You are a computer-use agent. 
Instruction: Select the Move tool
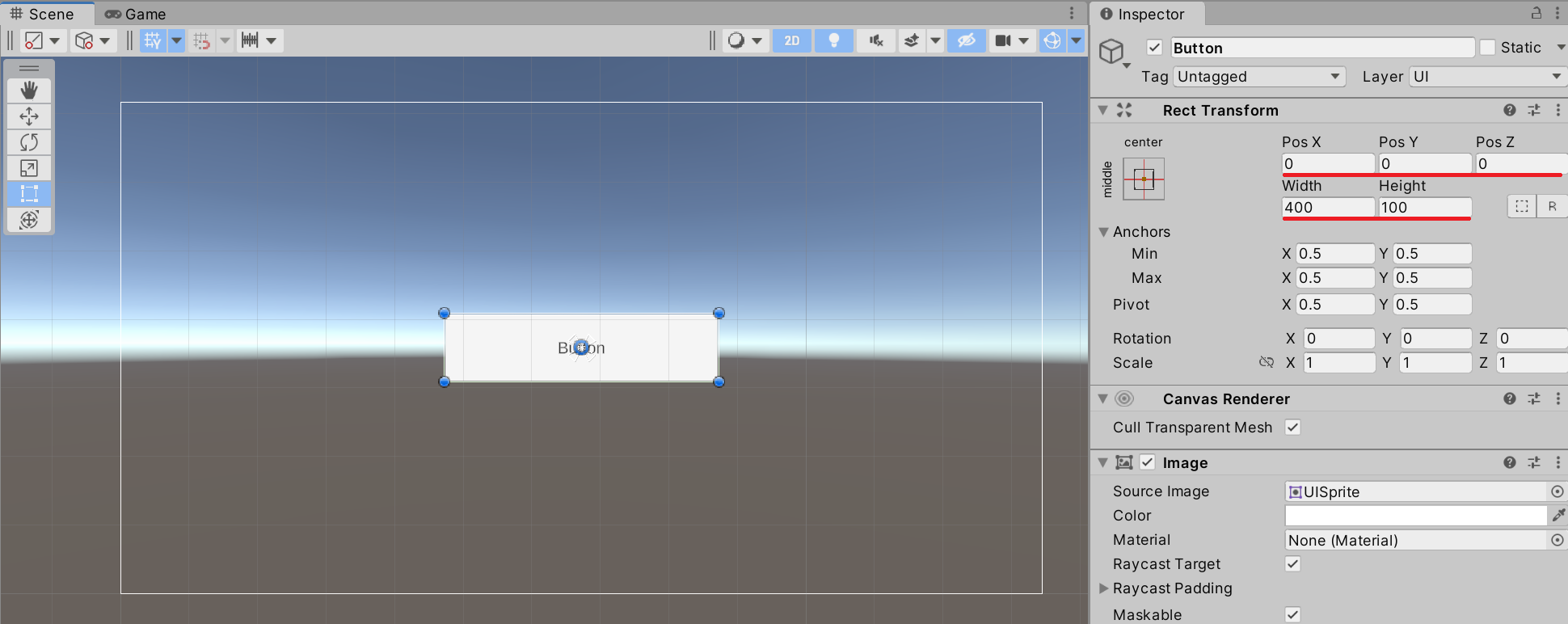point(29,116)
